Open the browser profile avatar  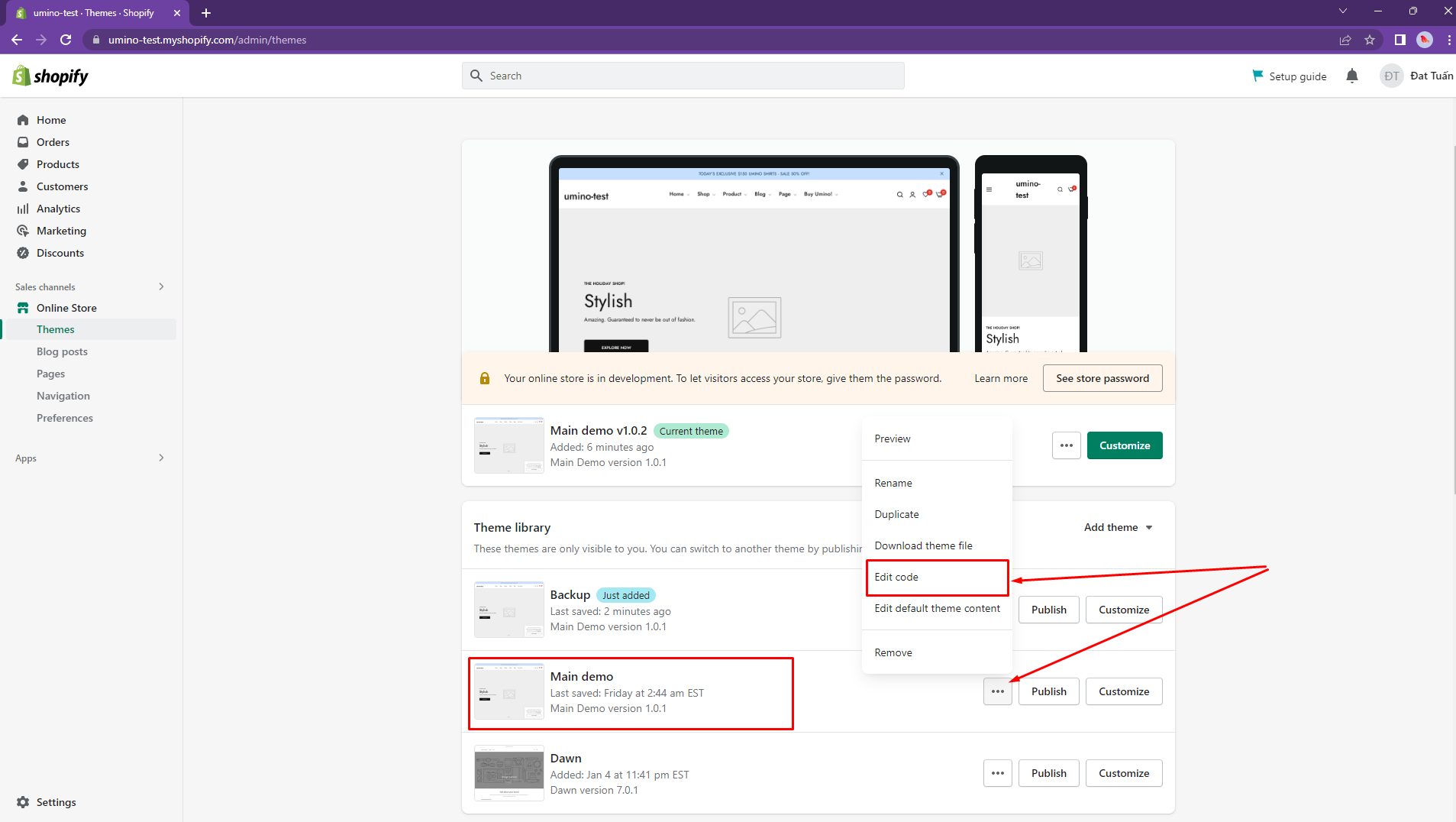[x=1425, y=40]
